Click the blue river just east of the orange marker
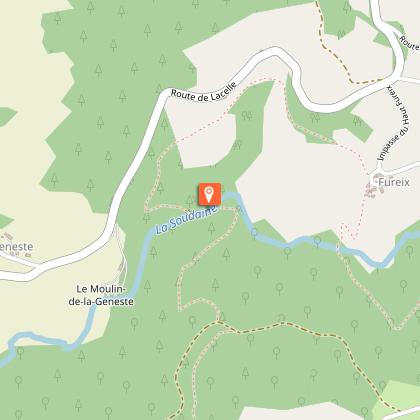This screenshot has height=420, width=420. coord(233,196)
